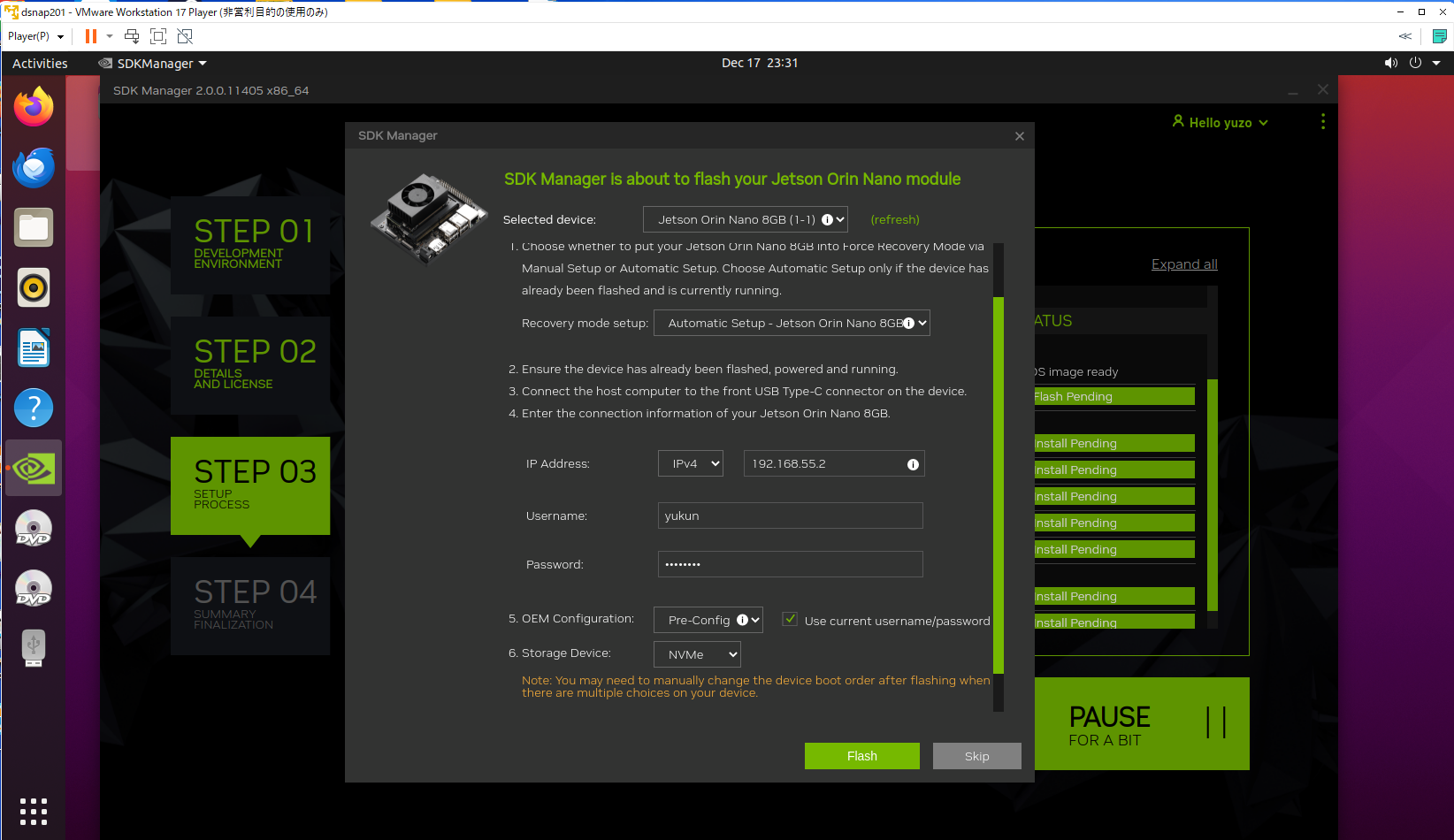1454x840 pixels.
Task: Open the Help icon in dock
Action: (34, 408)
